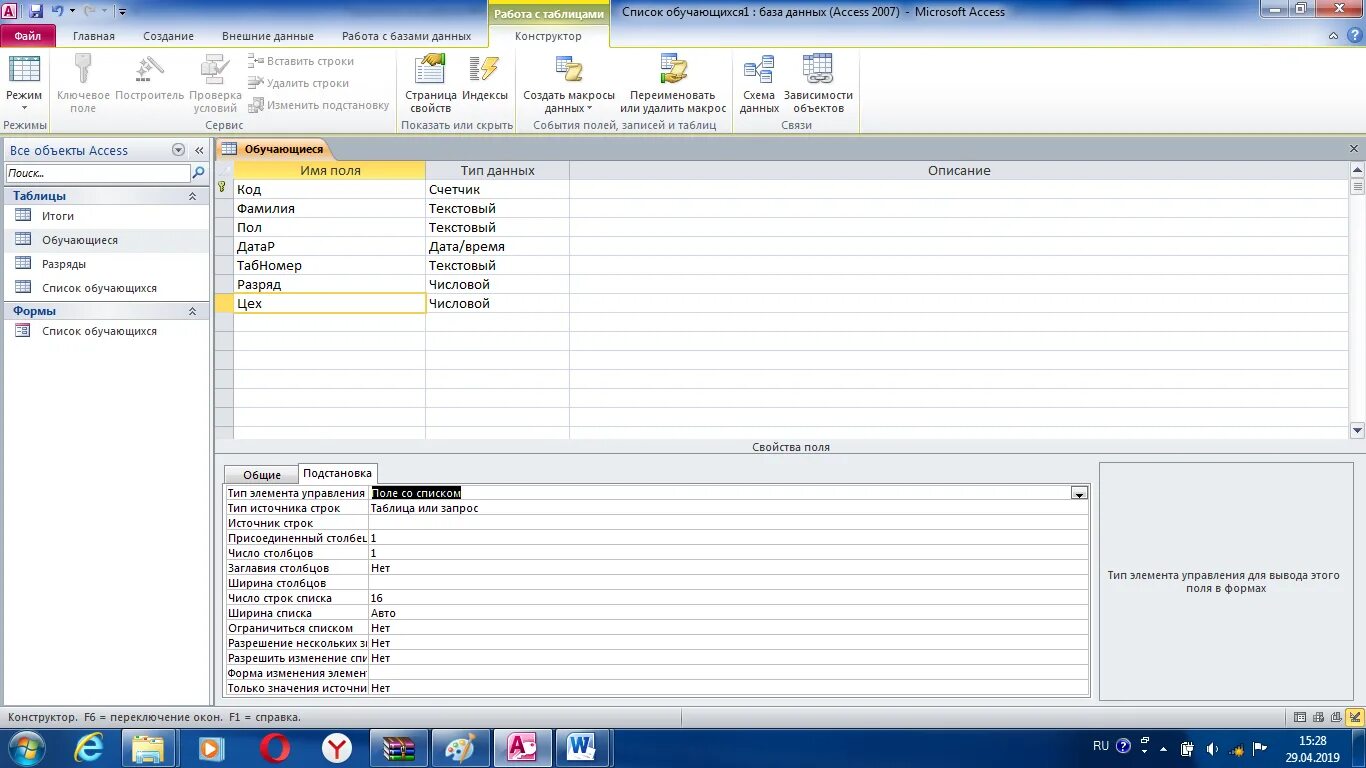The height and width of the screenshot is (768, 1366).
Task: Launch Internet Explorer from the taskbar
Action: pyautogui.click(x=88, y=748)
